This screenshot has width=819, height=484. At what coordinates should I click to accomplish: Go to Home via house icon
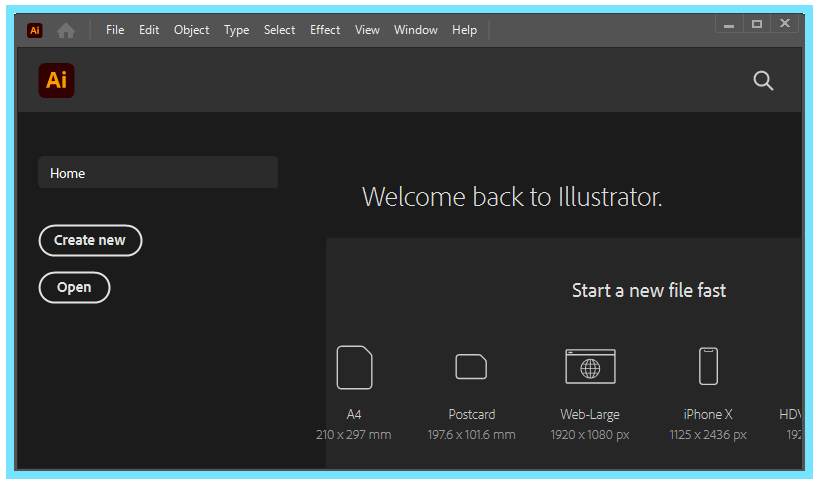coord(66,30)
